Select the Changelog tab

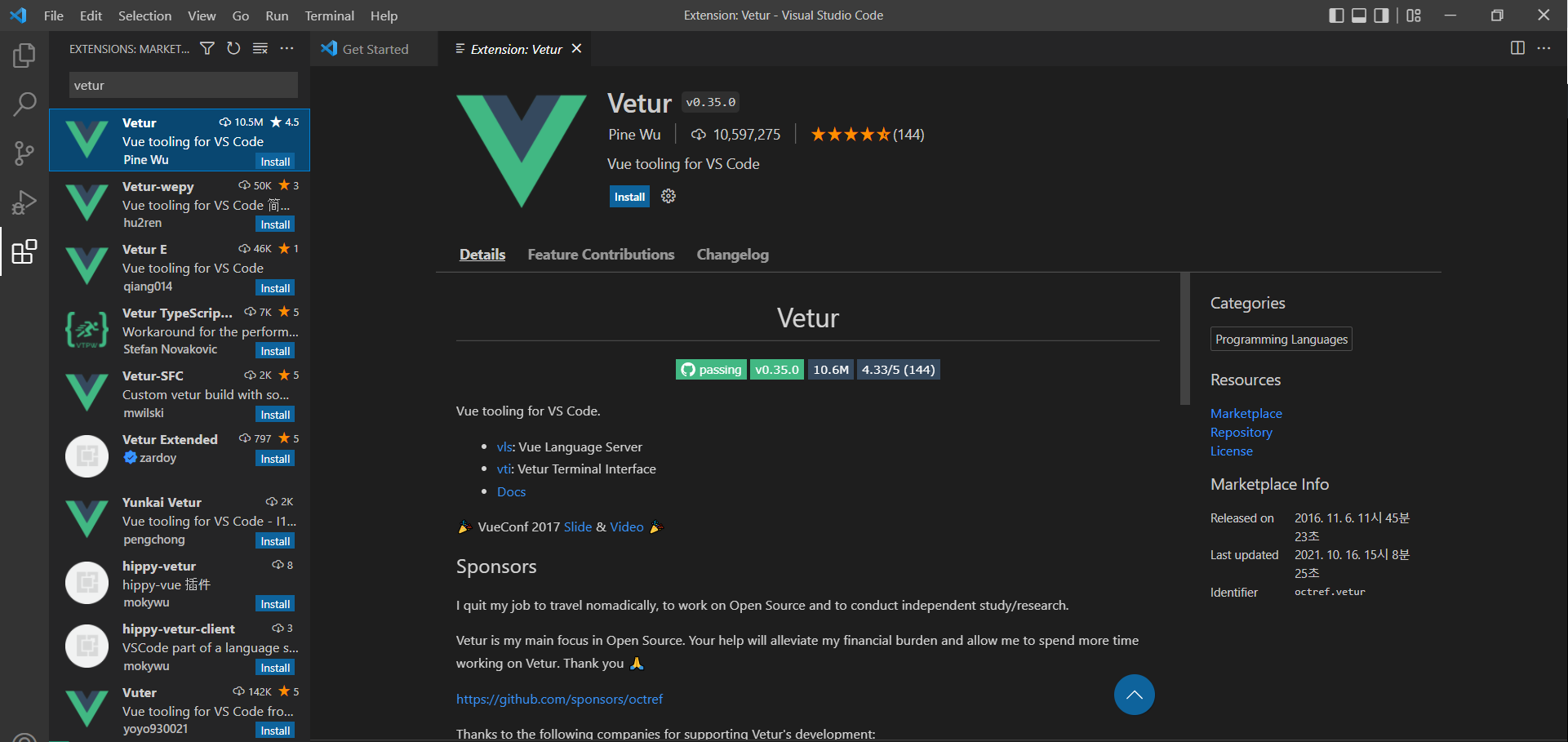point(732,255)
